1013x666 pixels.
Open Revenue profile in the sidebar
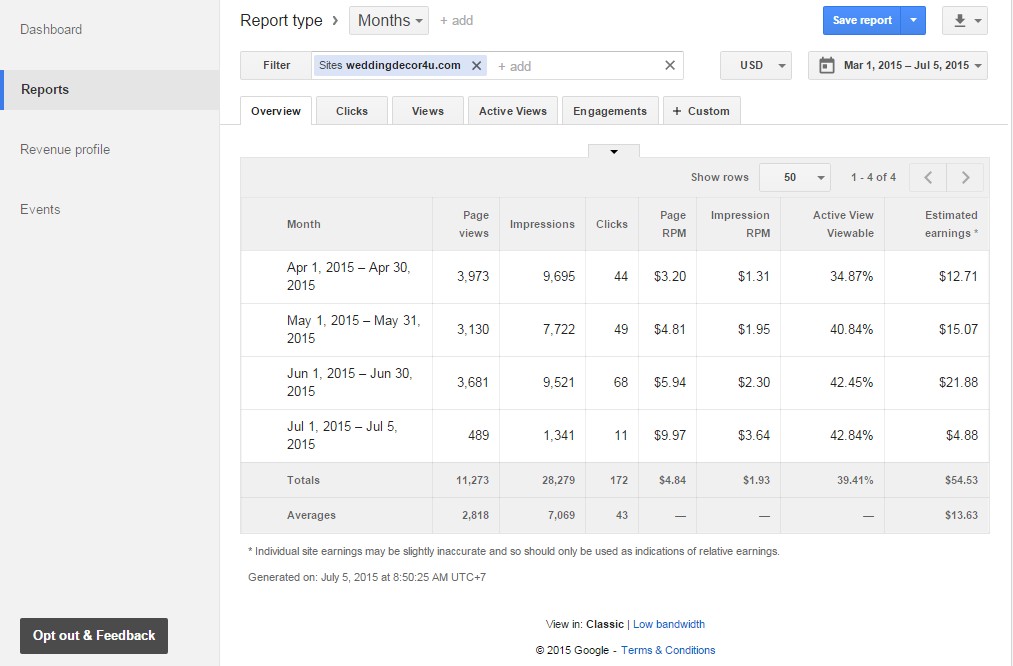coord(65,150)
